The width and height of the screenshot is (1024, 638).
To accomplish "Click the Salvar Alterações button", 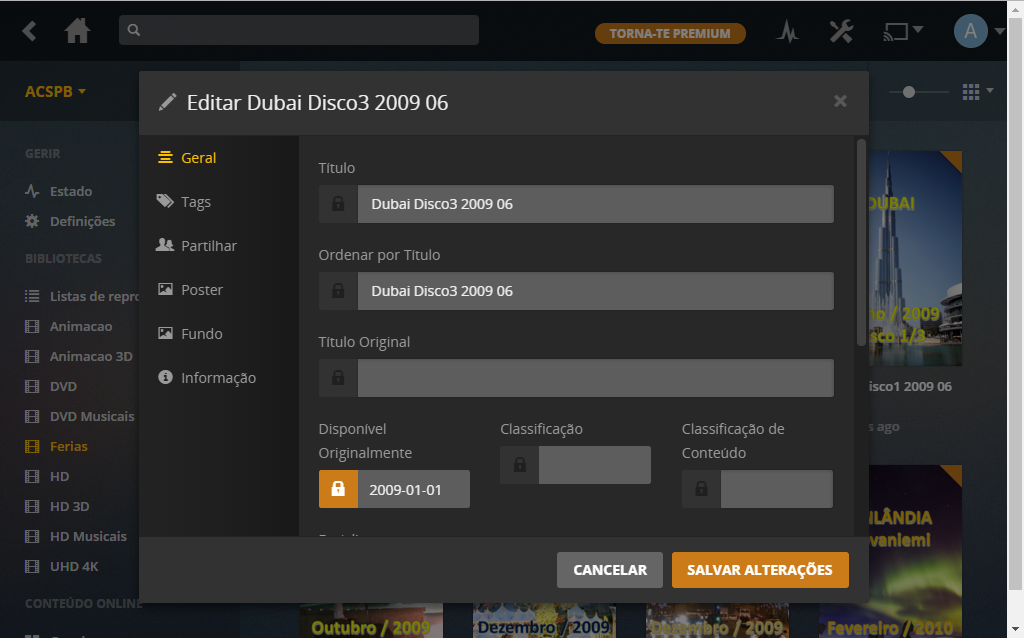I will coord(759,570).
